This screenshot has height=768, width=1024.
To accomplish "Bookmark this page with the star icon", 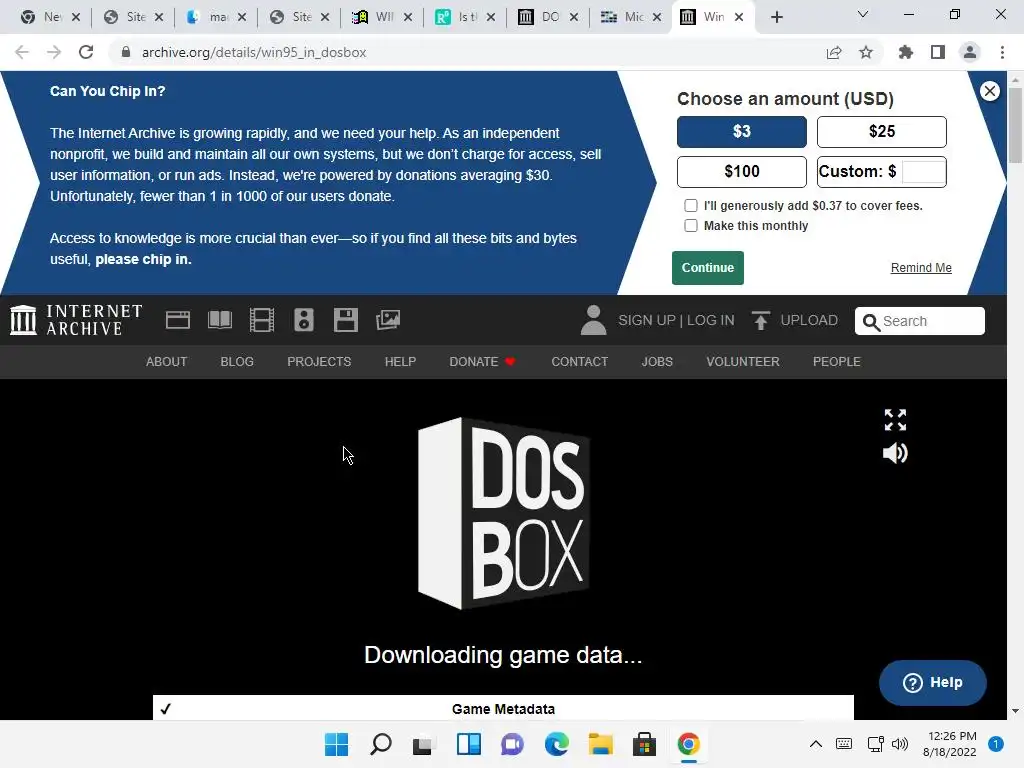I will [866, 52].
